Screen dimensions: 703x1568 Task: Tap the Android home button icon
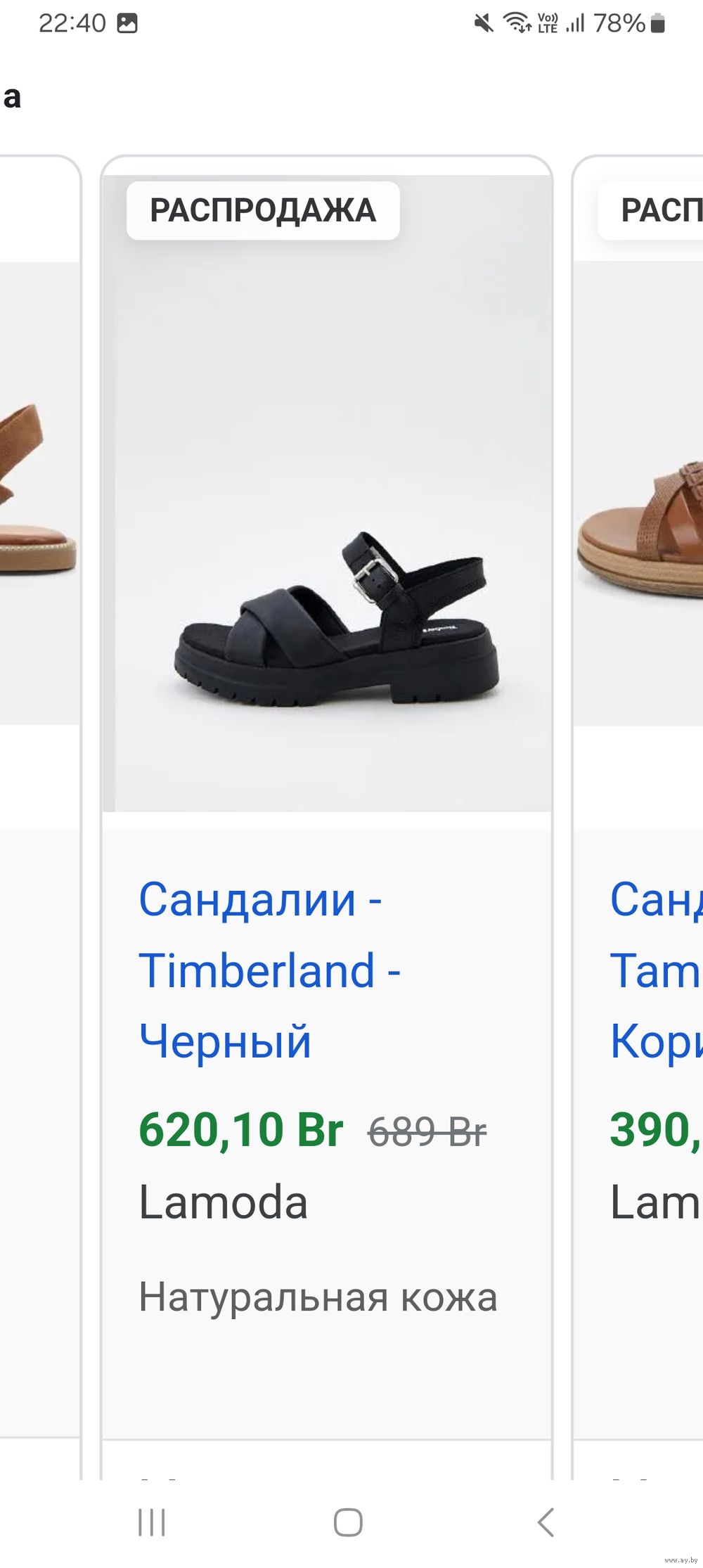(x=348, y=1522)
